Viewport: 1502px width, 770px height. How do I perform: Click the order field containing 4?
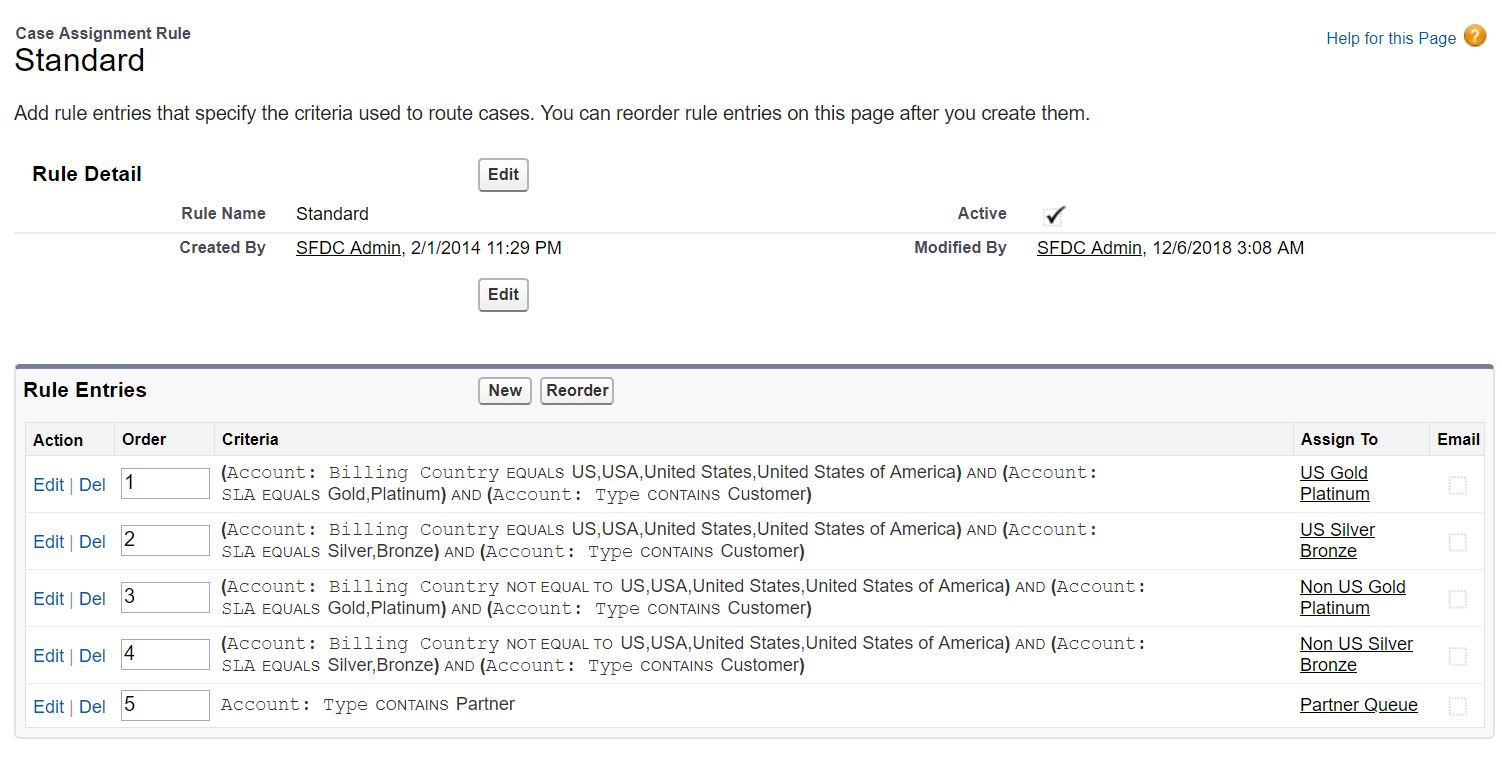coord(165,655)
